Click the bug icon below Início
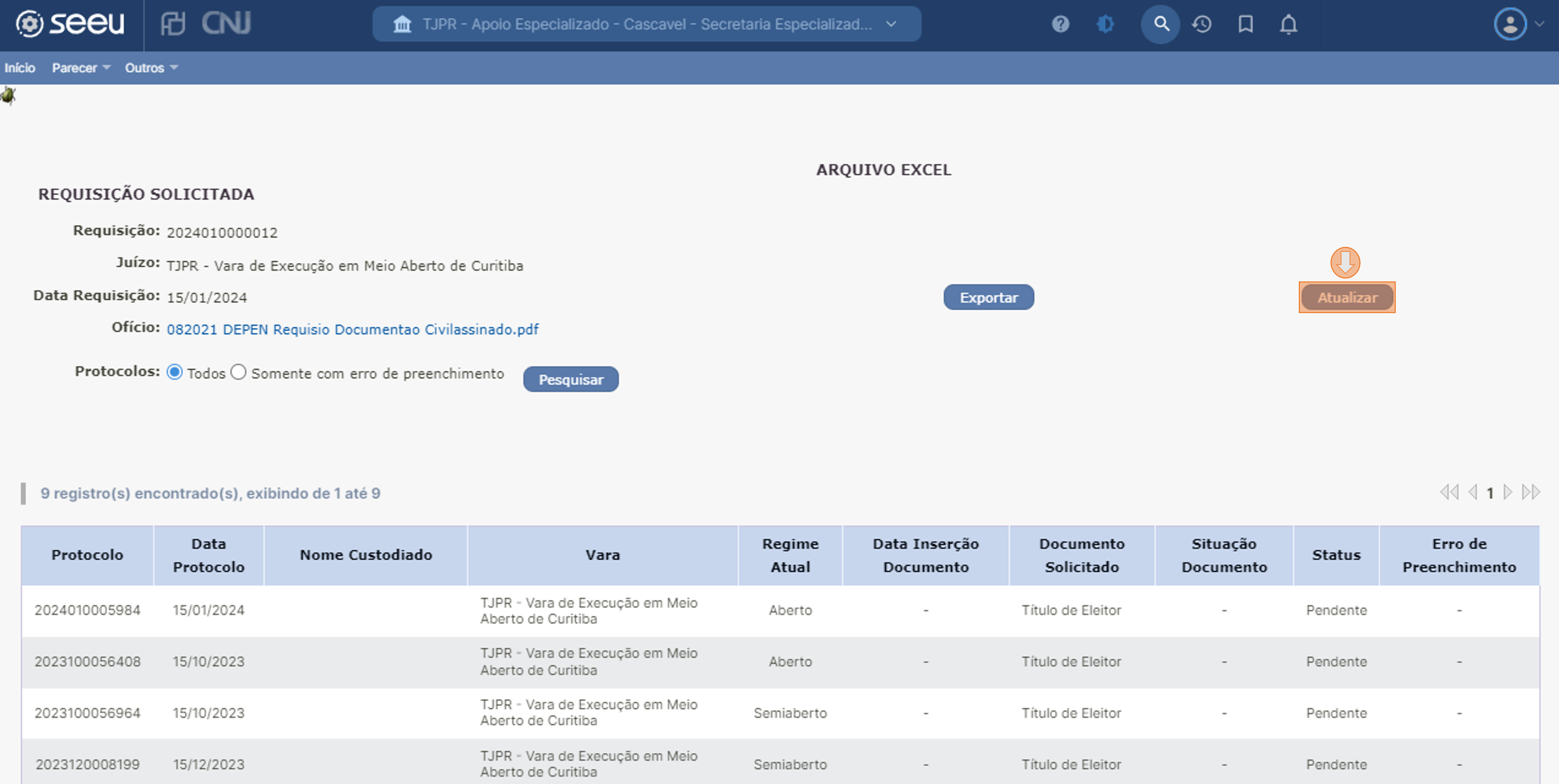Screen dimensions: 1559x784 [8, 95]
